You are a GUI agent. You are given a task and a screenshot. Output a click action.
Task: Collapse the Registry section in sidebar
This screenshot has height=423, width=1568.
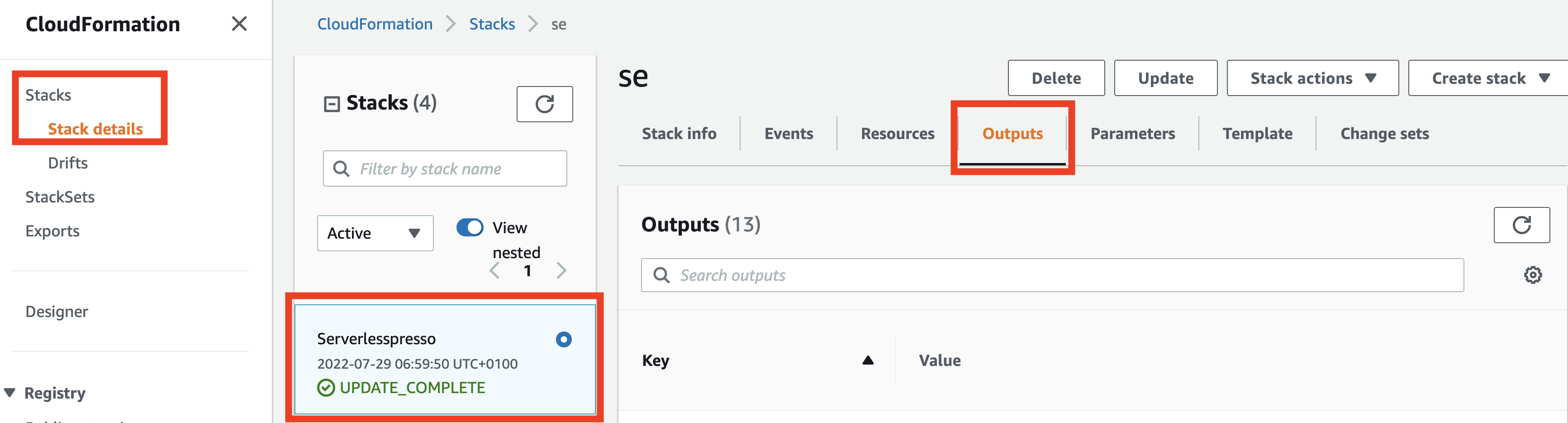(x=10, y=393)
